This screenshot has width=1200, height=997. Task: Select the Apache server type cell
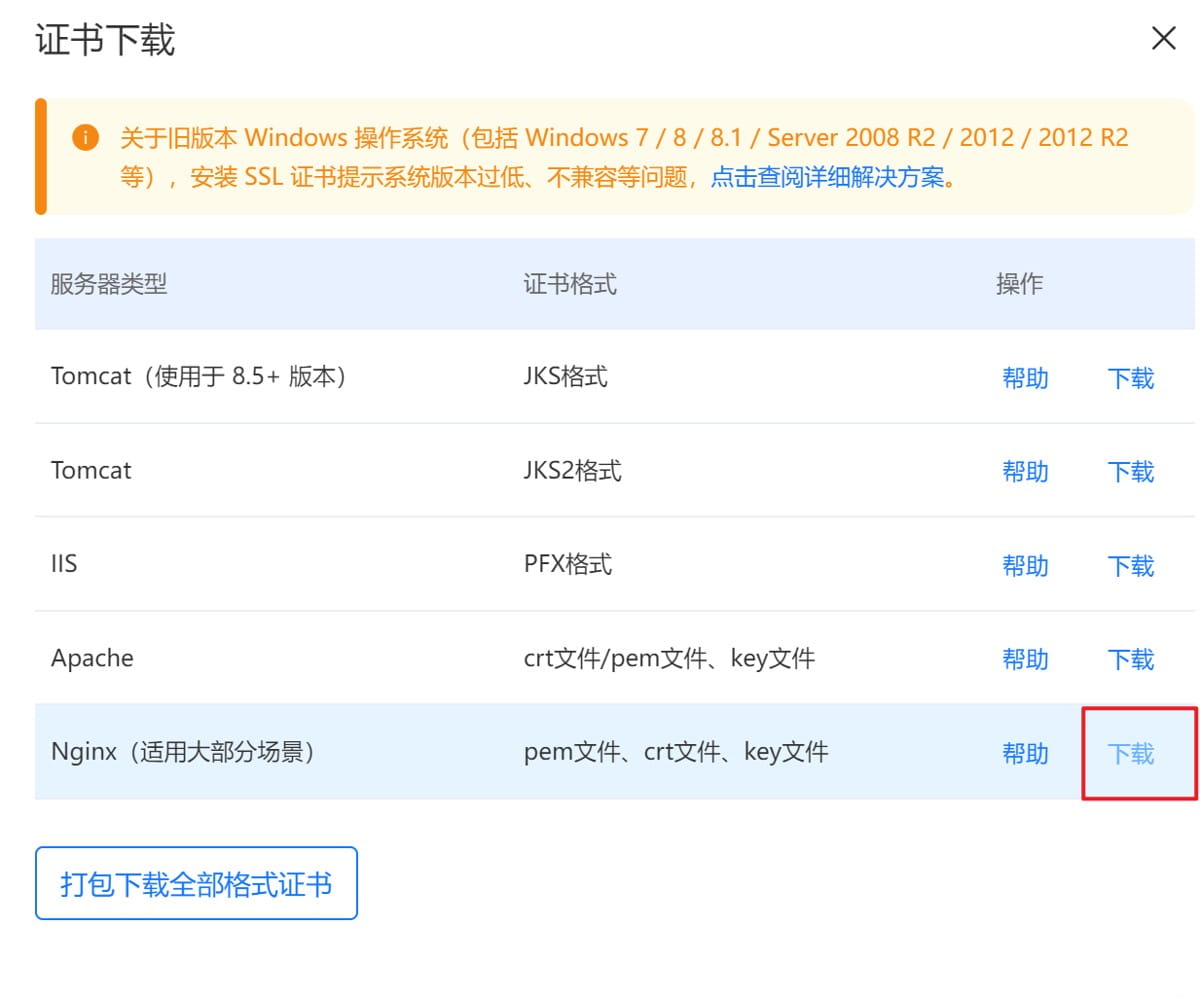(92, 657)
